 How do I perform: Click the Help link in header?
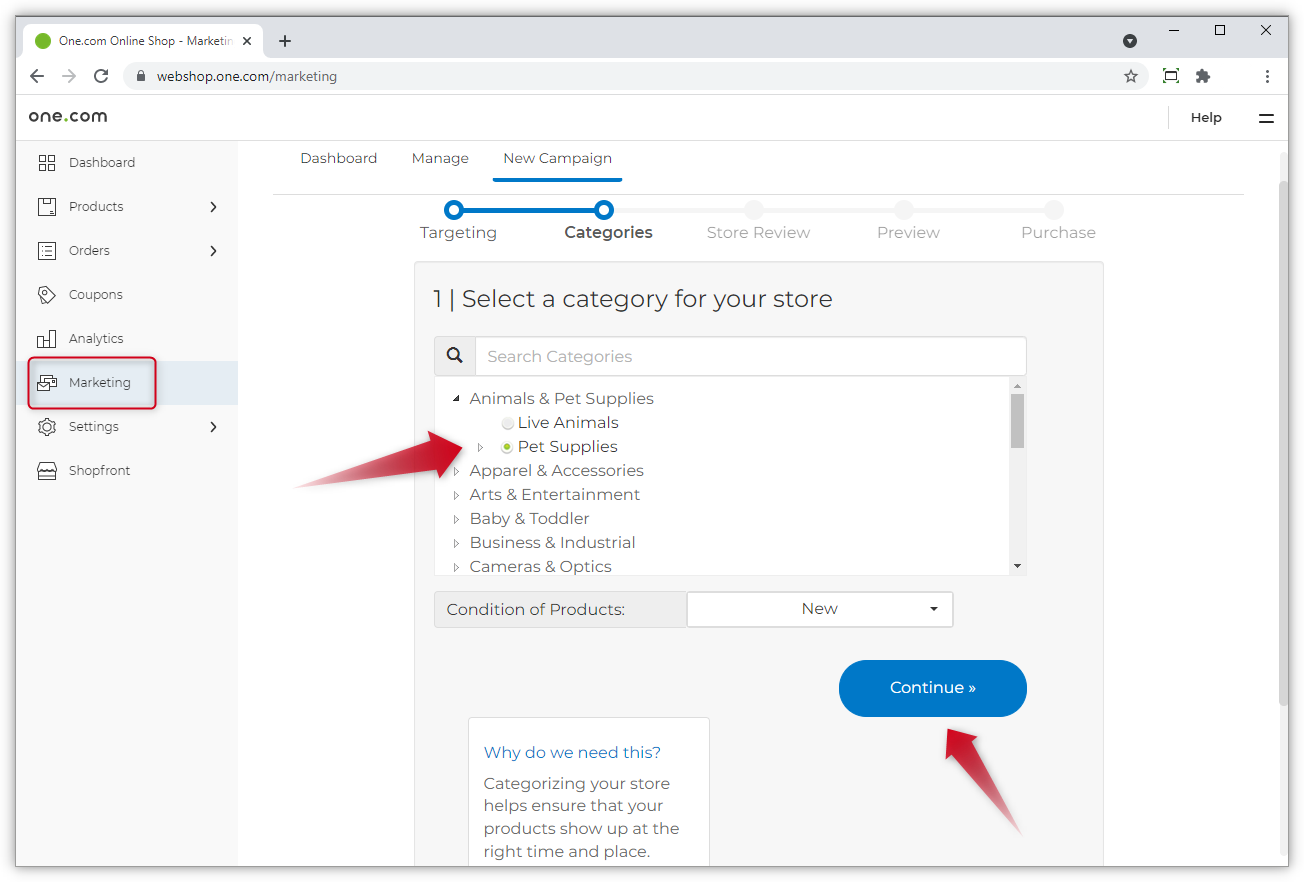click(1206, 118)
